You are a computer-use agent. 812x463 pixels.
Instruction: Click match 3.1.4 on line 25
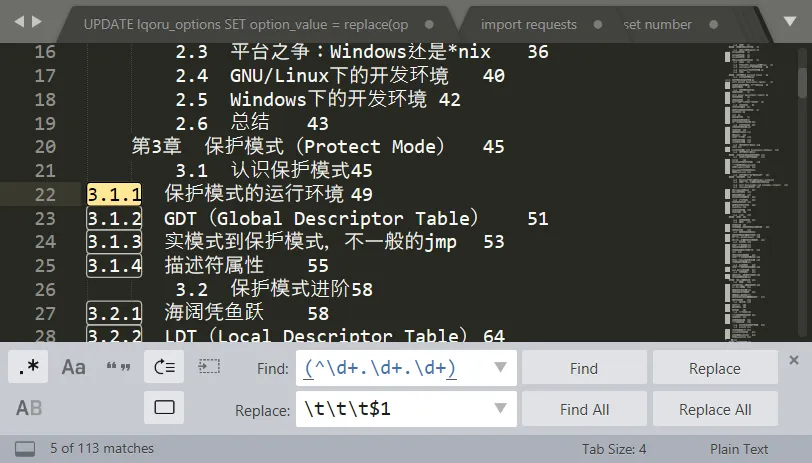pos(114,266)
